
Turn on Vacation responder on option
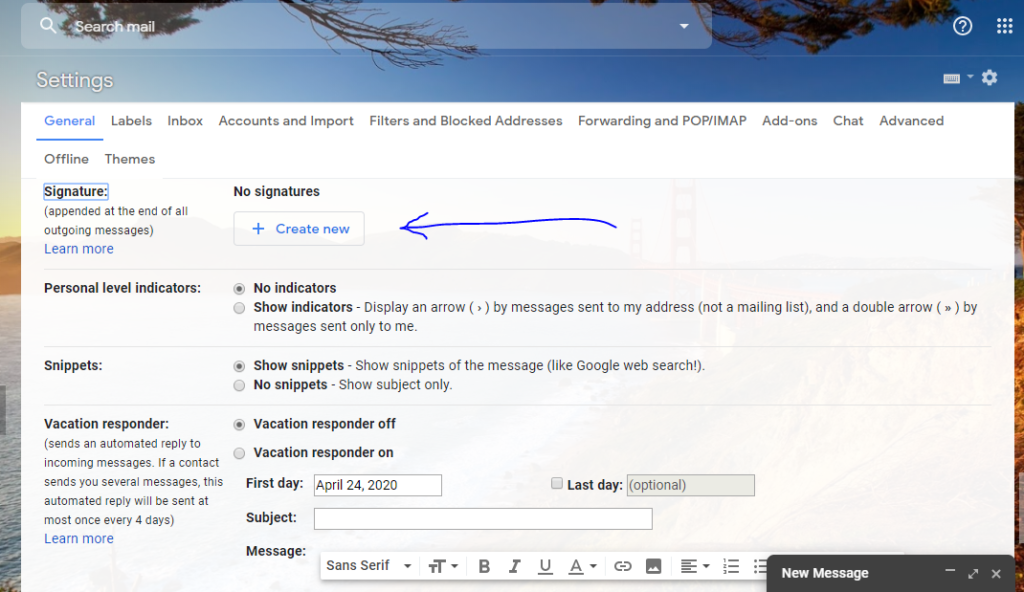239,453
